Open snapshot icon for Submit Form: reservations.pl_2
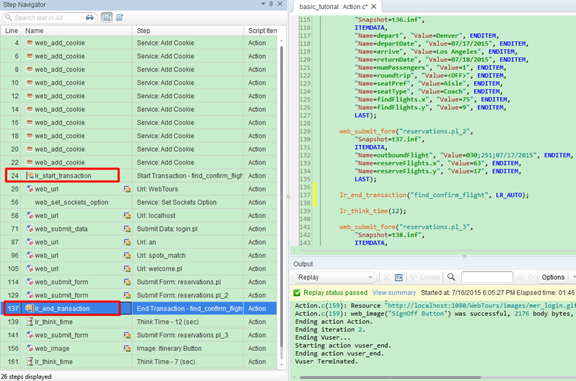The height and width of the screenshot is (381, 576). [x=127, y=295]
